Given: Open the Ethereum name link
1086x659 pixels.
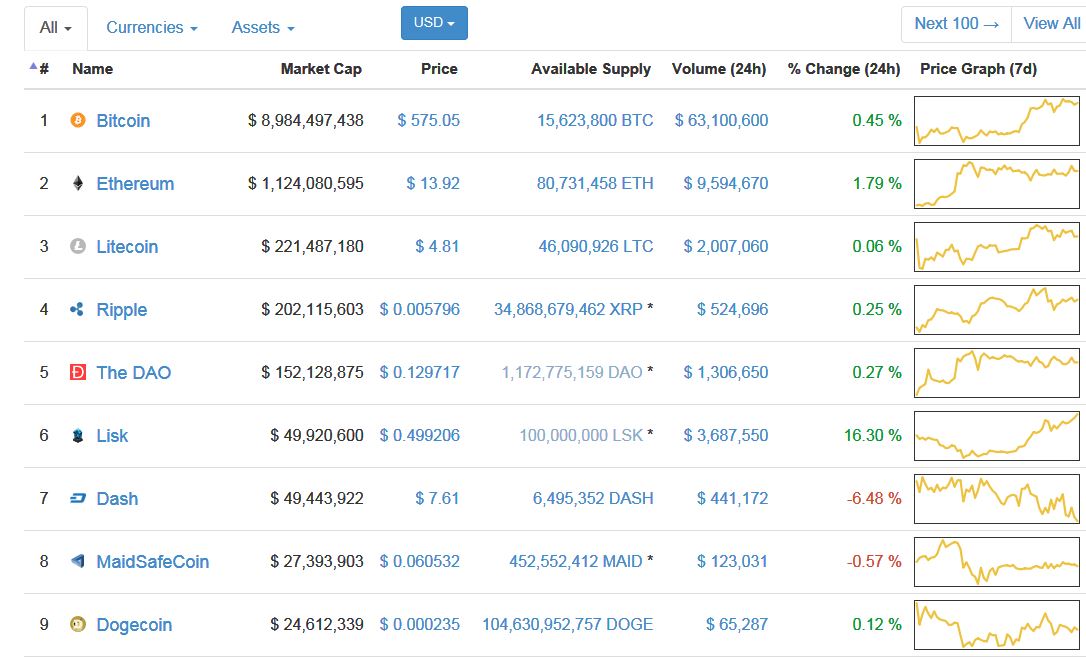Looking at the screenshot, I should [135, 184].
